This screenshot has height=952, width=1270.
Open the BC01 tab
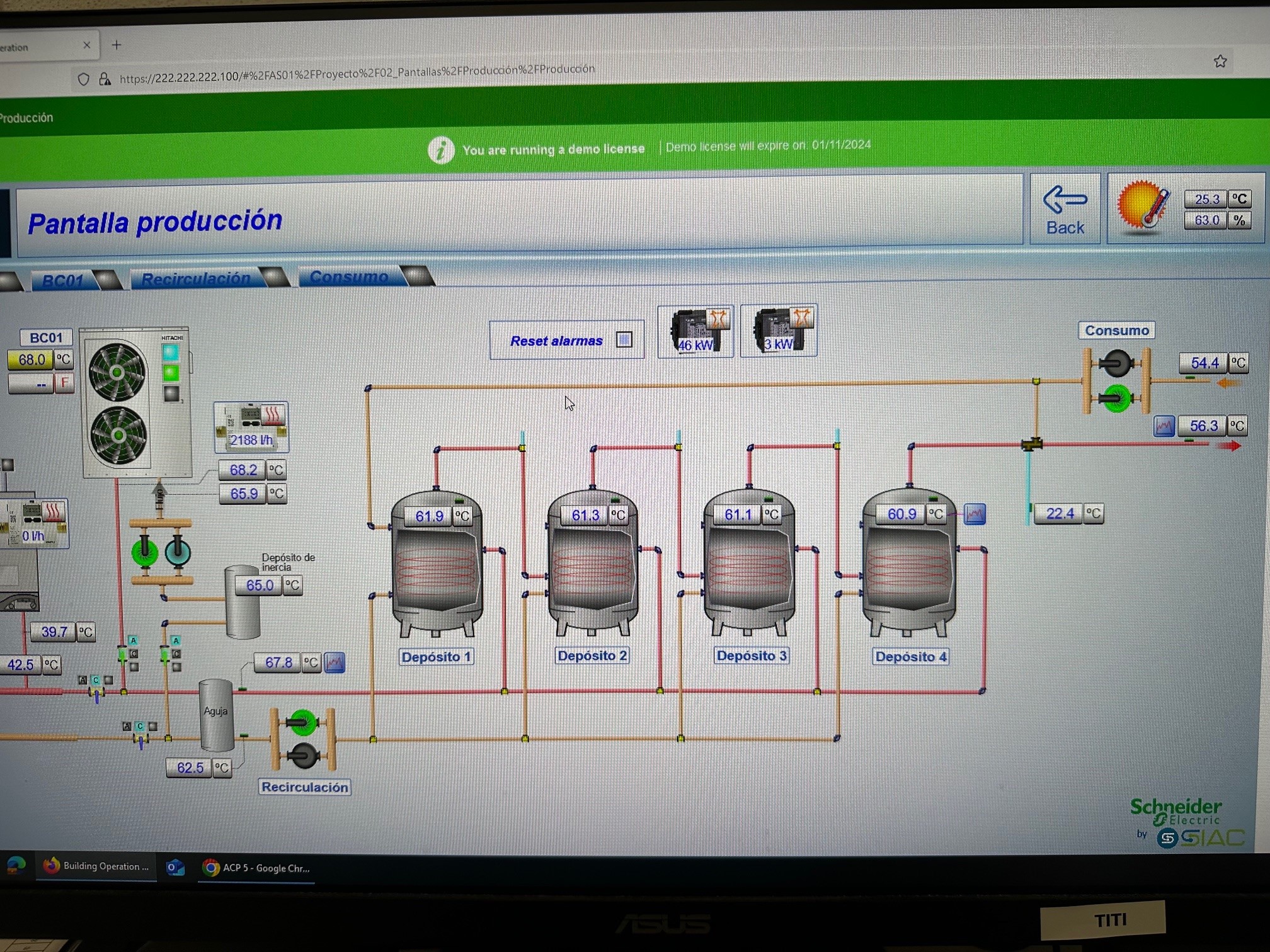click(x=62, y=280)
